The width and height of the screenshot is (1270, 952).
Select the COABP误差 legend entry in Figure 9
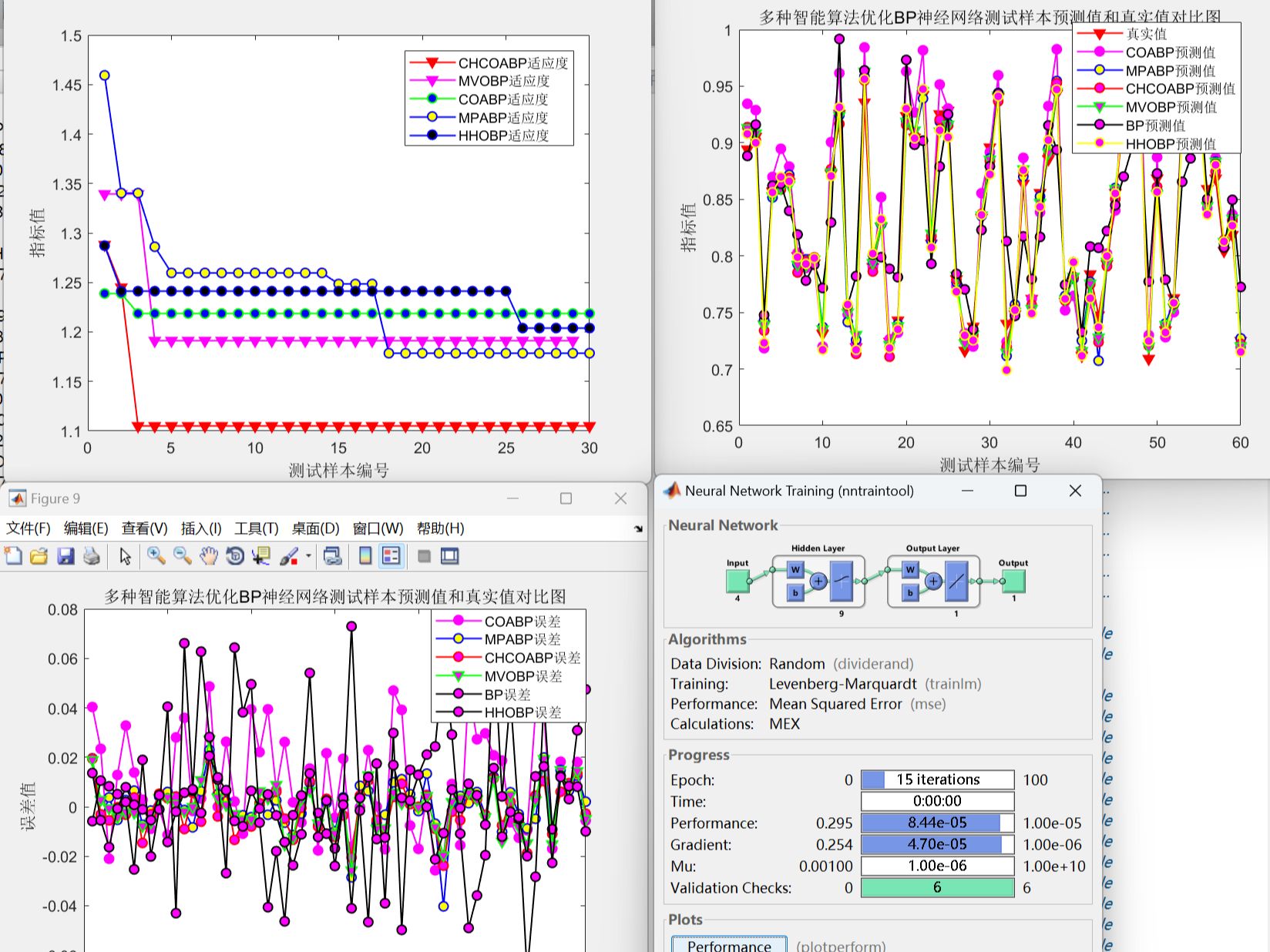pos(499,621)
